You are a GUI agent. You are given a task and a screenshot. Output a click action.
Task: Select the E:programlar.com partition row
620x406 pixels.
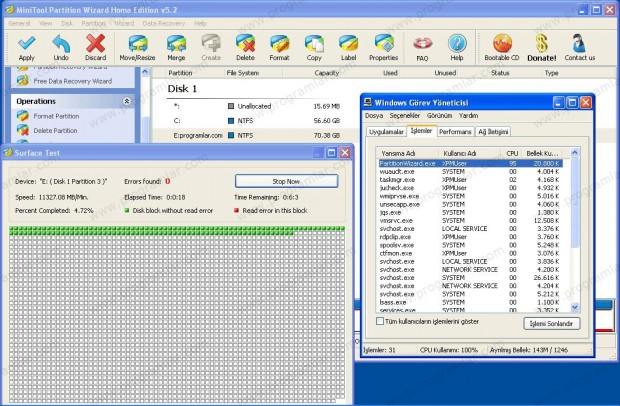click(256, 135)
